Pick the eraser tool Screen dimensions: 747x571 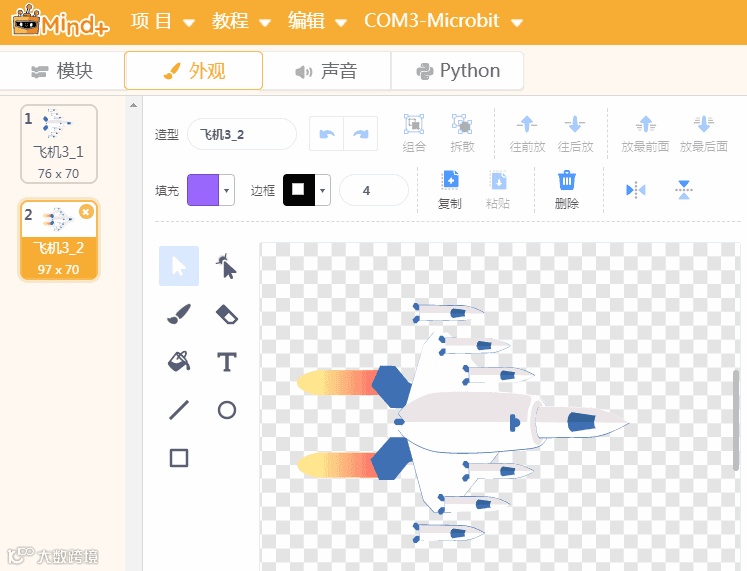click(226, 314)
